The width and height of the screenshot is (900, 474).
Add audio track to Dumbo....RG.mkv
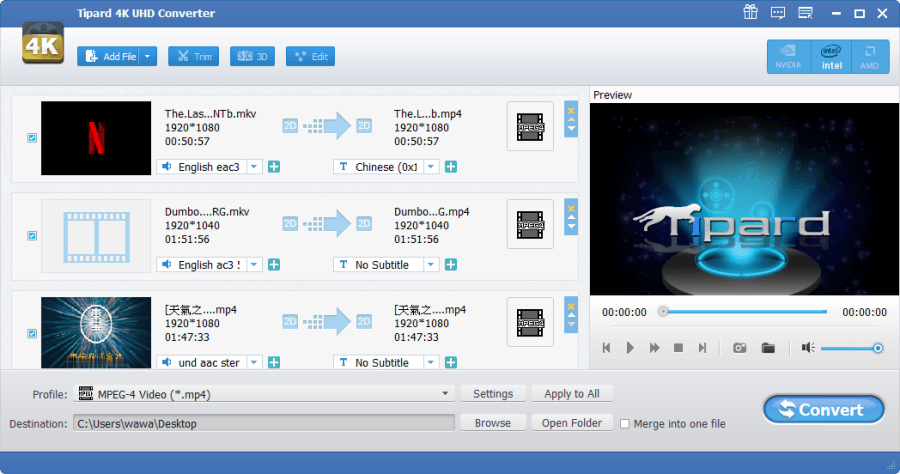point(274,265)
